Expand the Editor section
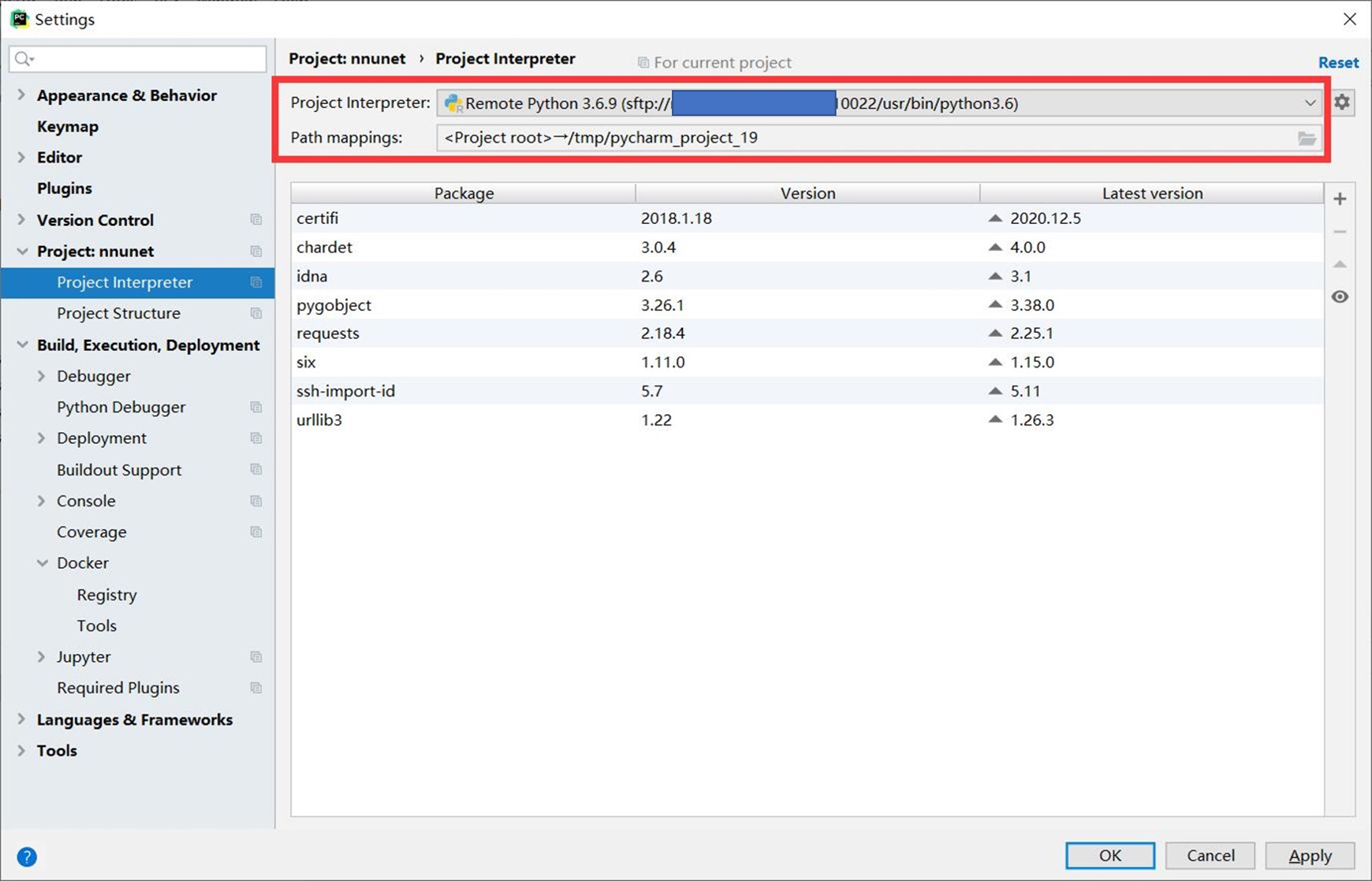 (x=21, y=157)
